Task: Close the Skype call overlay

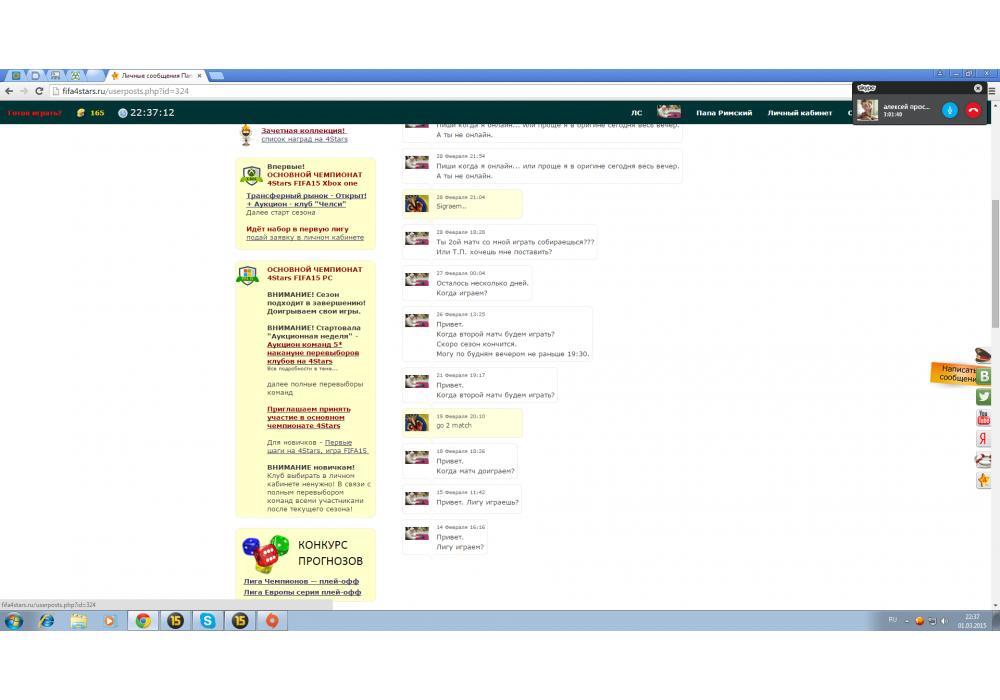Action: click(x=978, y=88)
